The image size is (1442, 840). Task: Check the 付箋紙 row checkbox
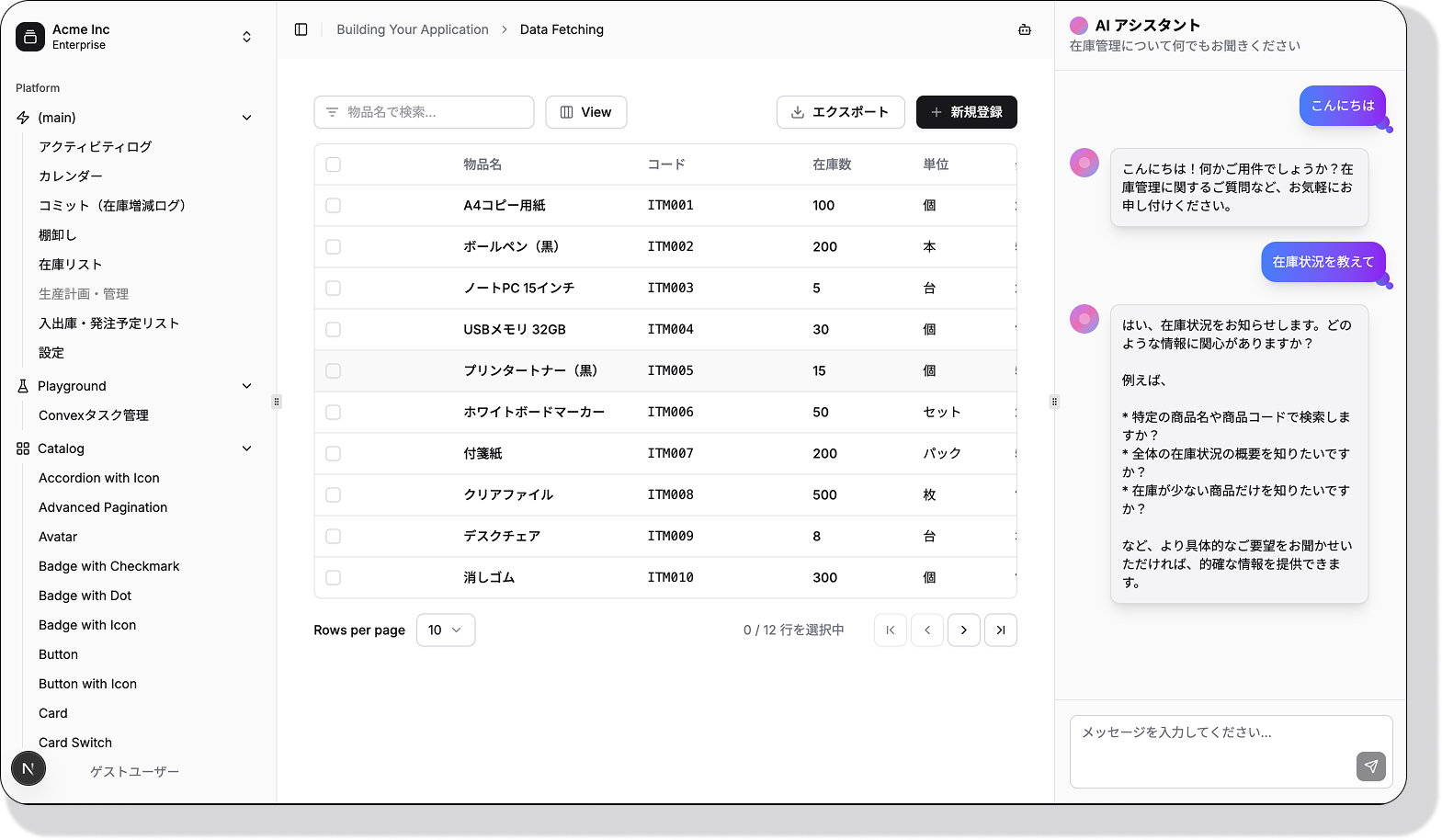click(x=333, y=454)
